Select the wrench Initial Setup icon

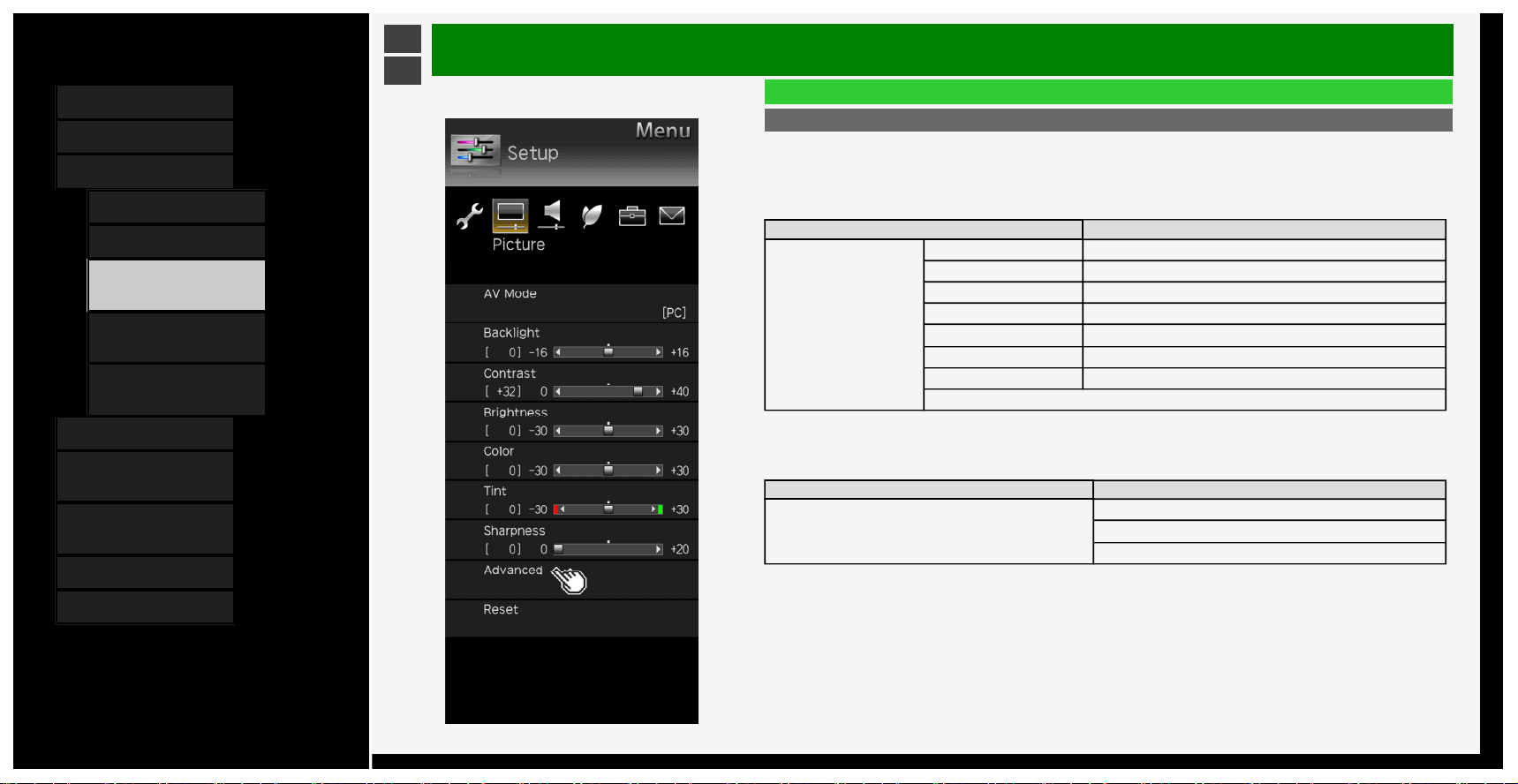click(x=469, y=215)
